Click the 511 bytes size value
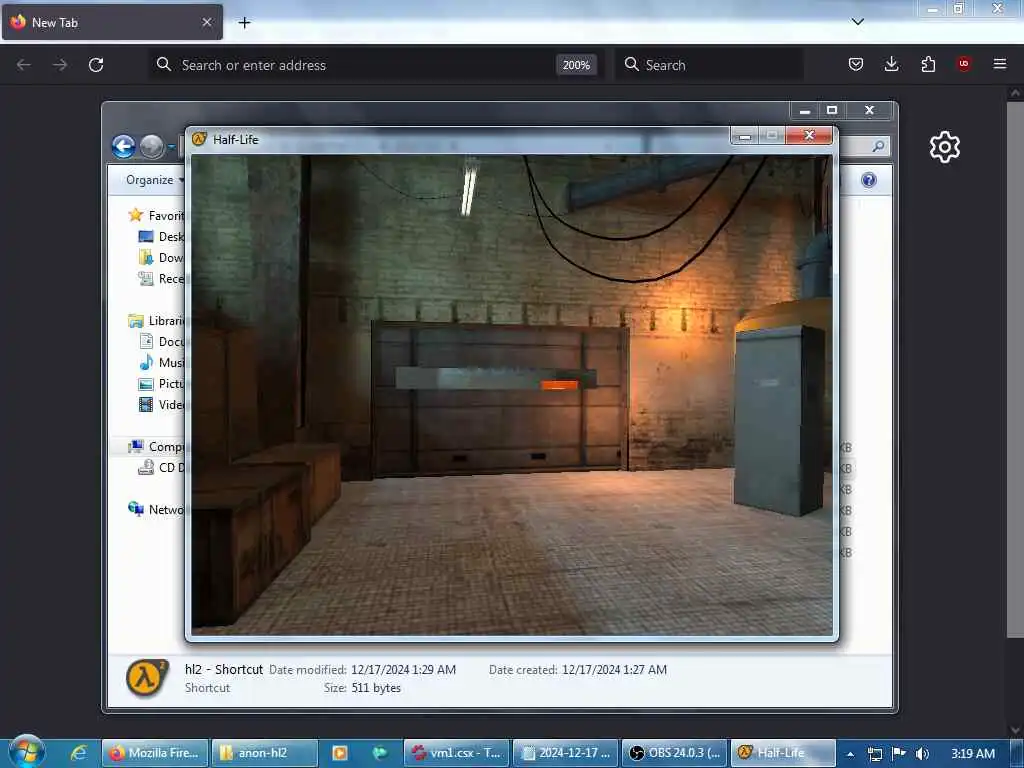Screen dimensions: 1024x768 click(376, 688)
